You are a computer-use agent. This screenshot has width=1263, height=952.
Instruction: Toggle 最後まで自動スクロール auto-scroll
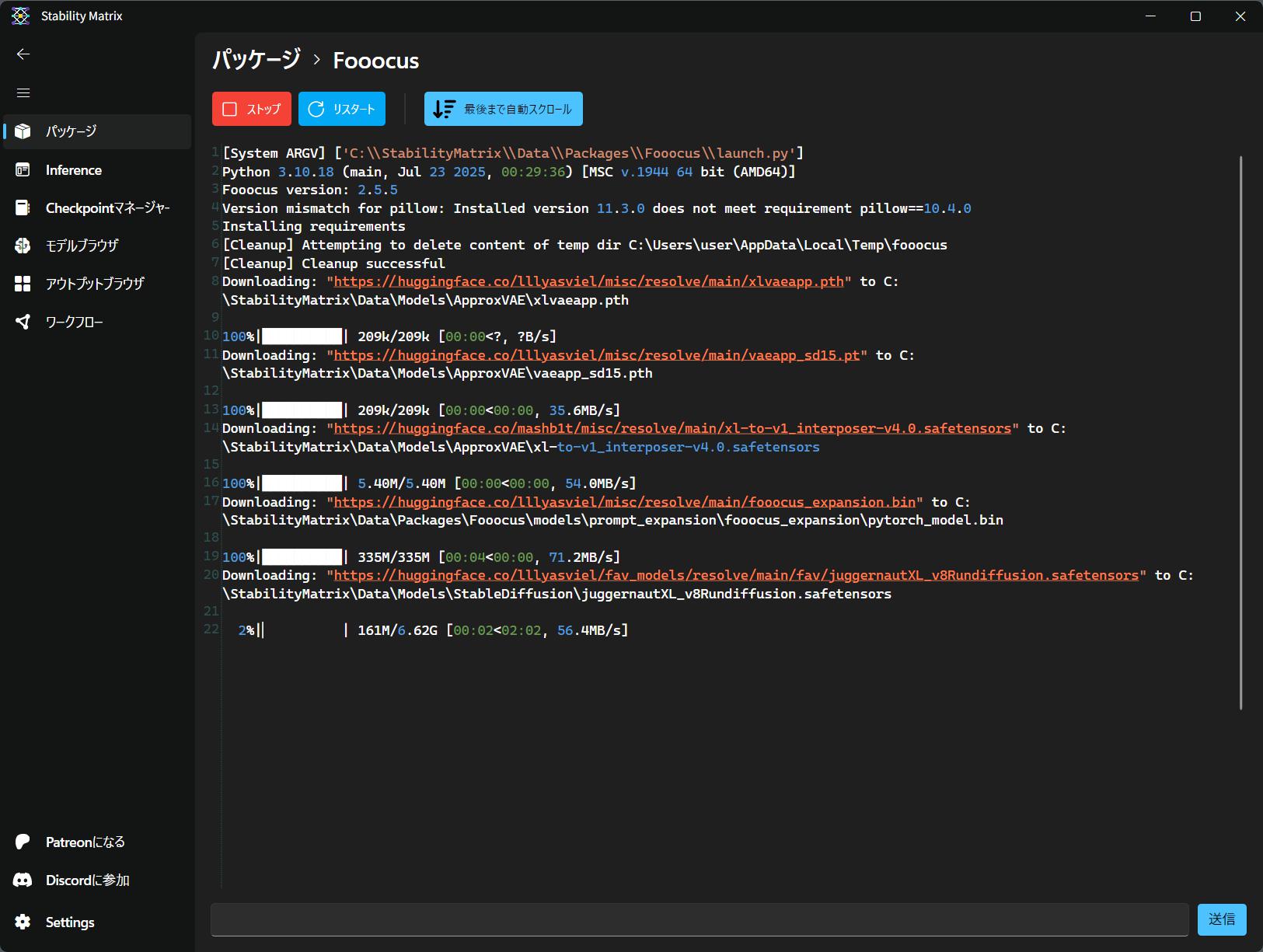click(503, 109)
